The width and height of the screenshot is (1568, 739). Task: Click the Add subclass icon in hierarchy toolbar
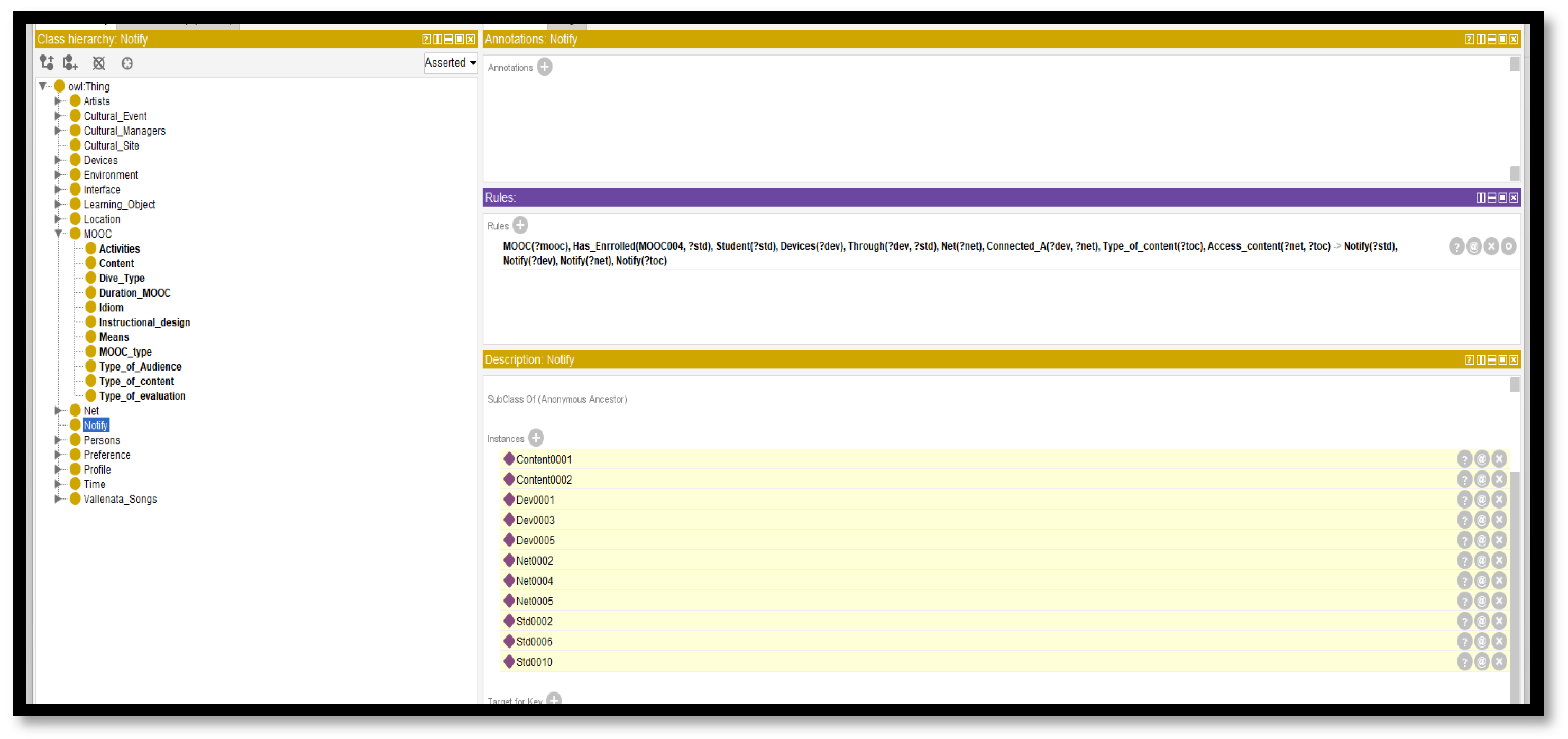tap(47, 63)
